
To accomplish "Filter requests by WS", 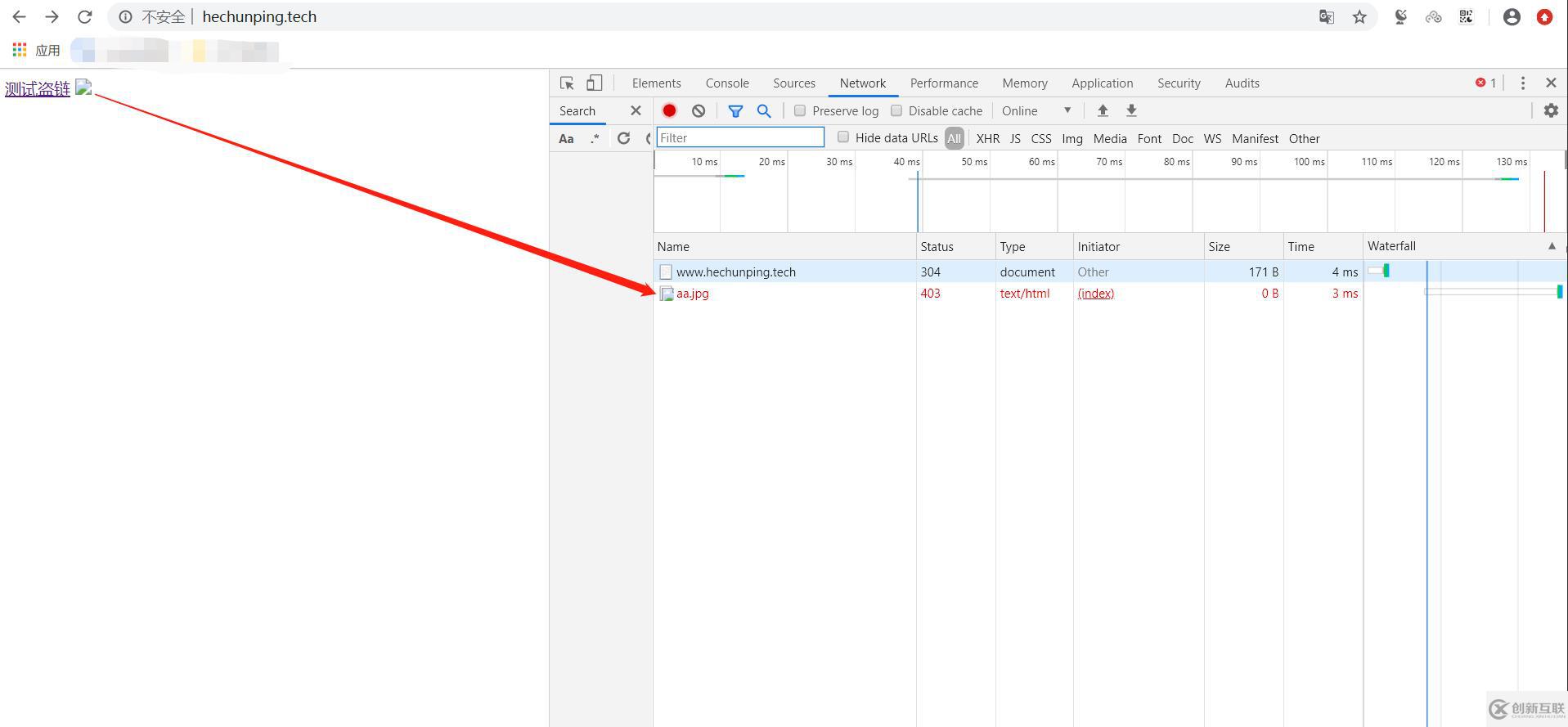I will coord(1212,138).
